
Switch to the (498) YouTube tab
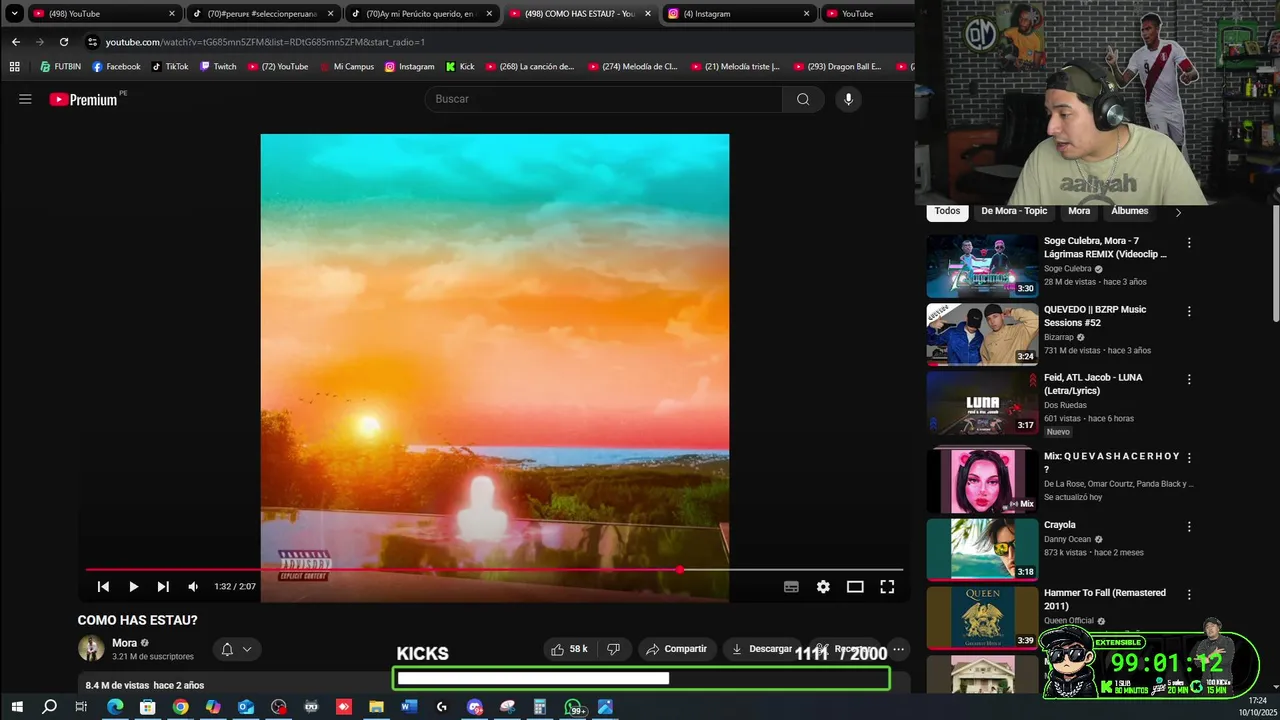[103, 14]
